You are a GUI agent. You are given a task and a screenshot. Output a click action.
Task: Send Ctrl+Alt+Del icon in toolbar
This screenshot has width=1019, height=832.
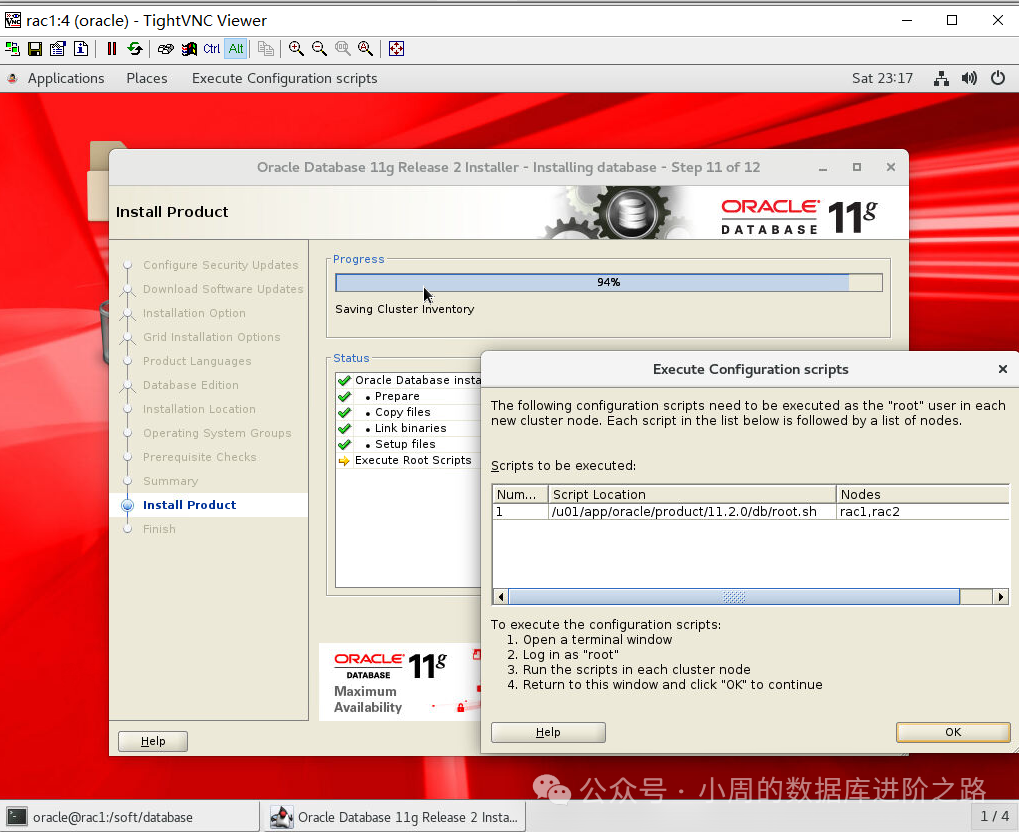point(166,49)
